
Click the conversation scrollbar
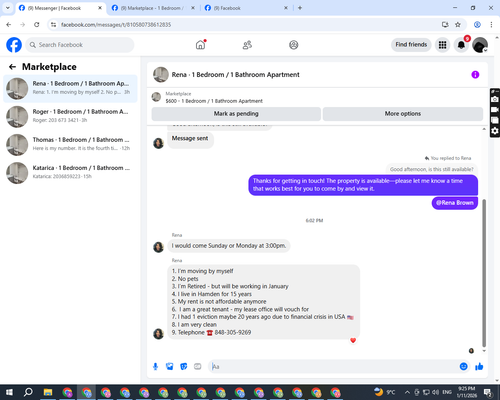click(x=484, y=273)
